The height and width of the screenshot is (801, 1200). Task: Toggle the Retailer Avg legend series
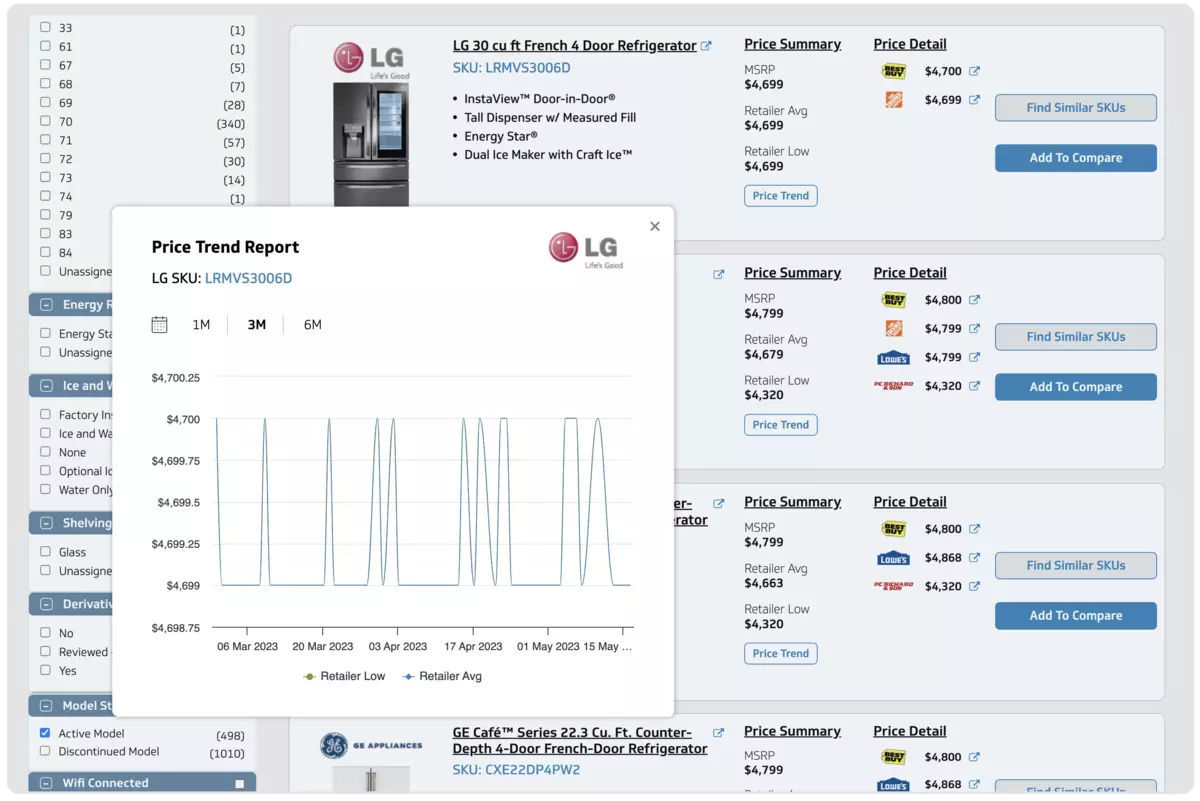pyautogui.click(x=442, y=677)
